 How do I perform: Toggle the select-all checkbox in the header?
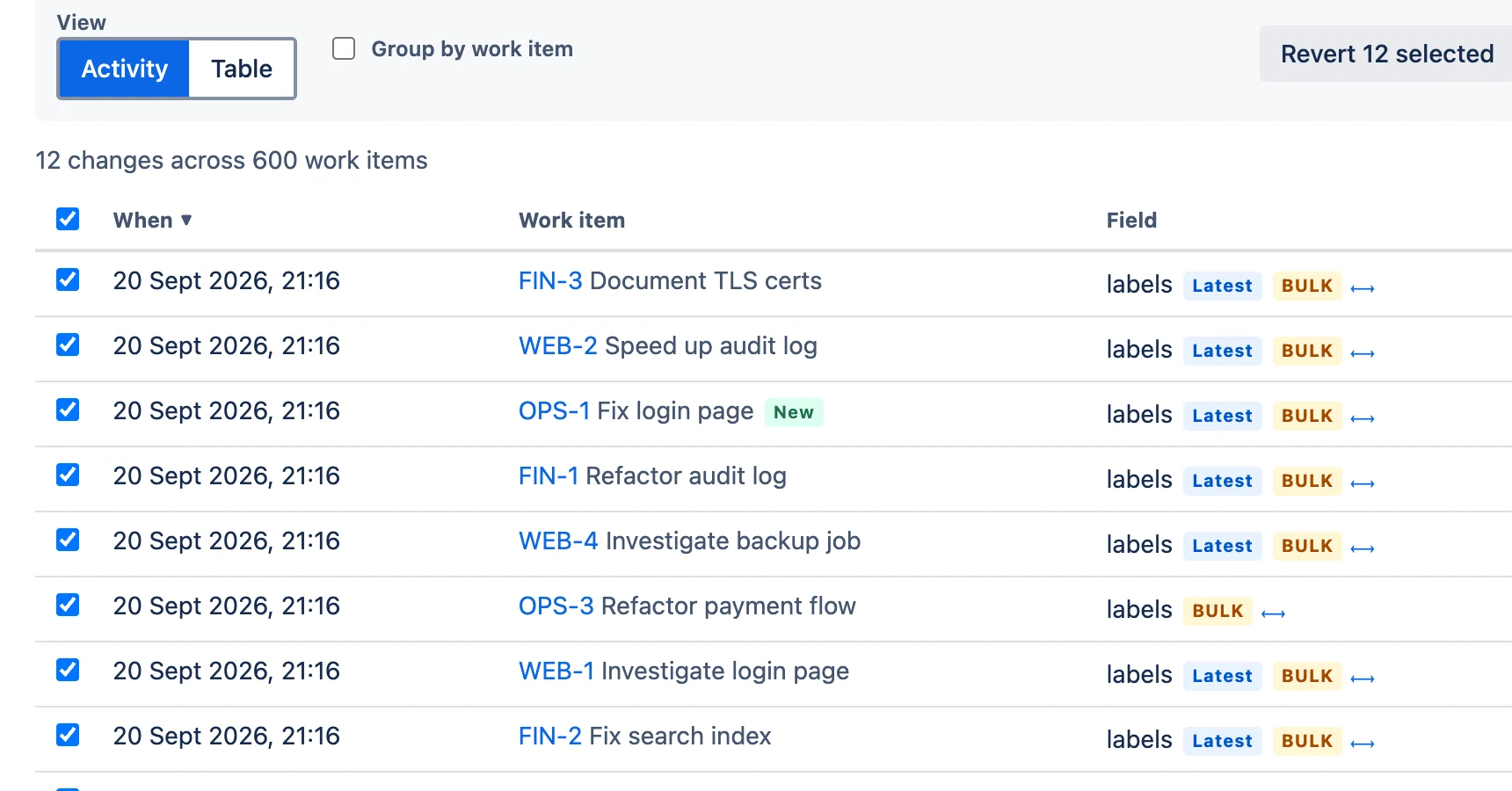pos(68,219)
